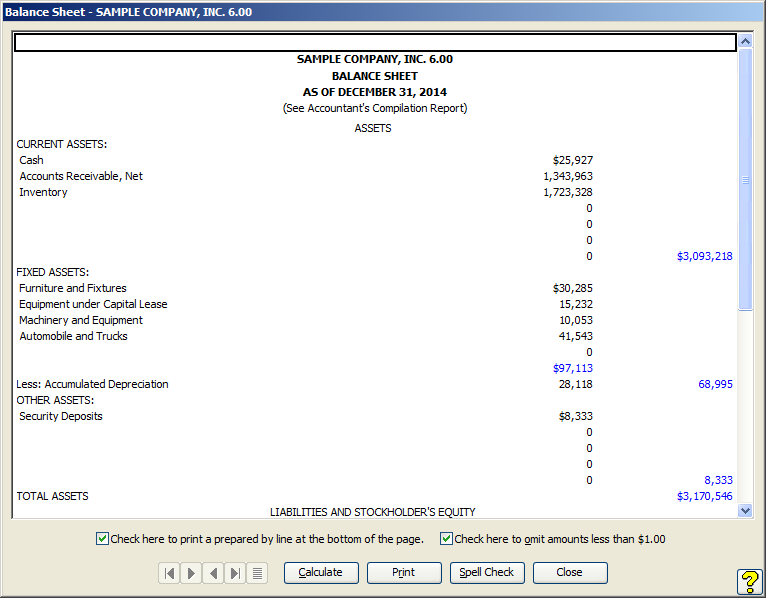
Task: Click the lines list icon beside the navigation arrows
Action: (x=257, y=573)
